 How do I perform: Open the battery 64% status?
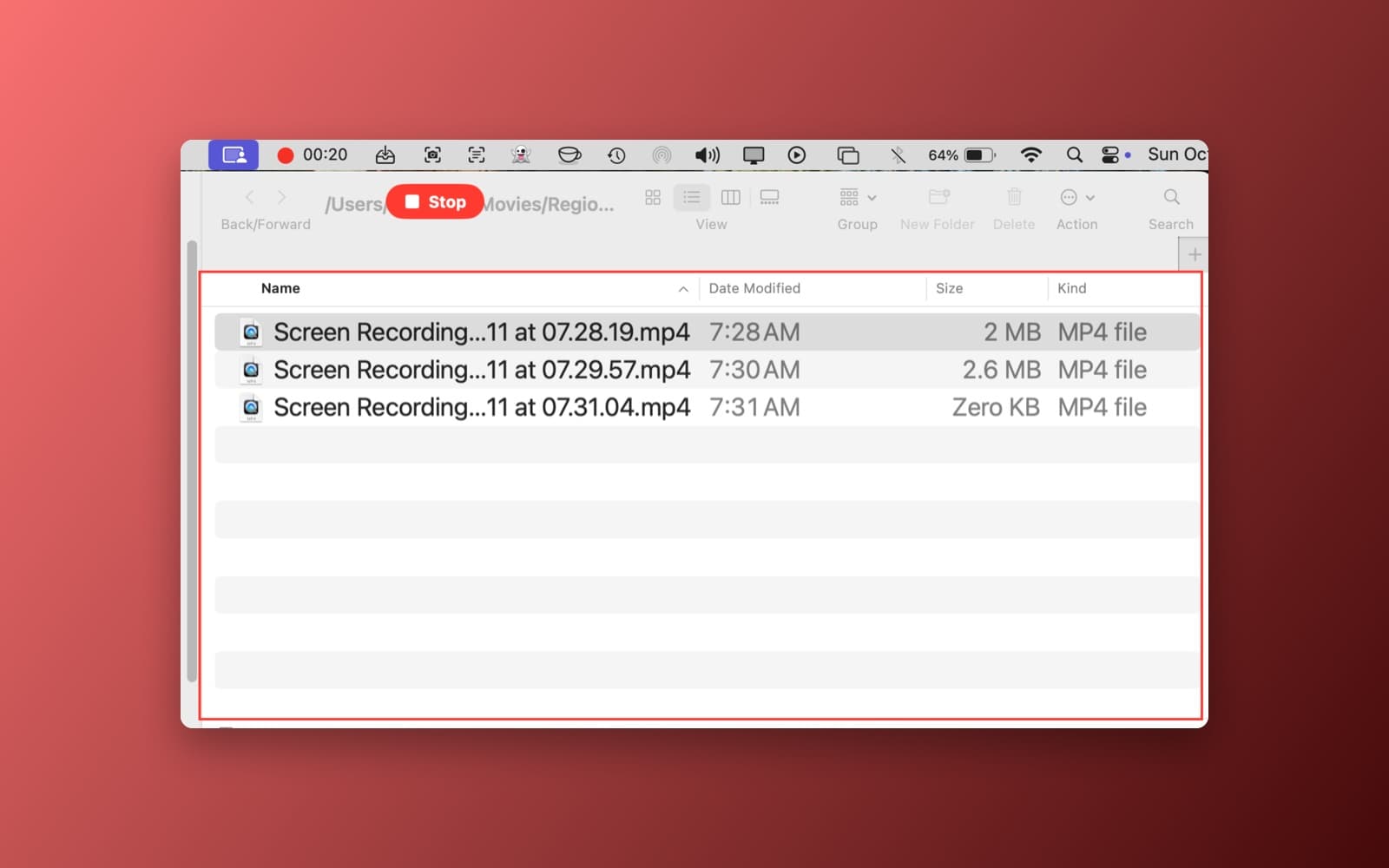coord(961,155)
